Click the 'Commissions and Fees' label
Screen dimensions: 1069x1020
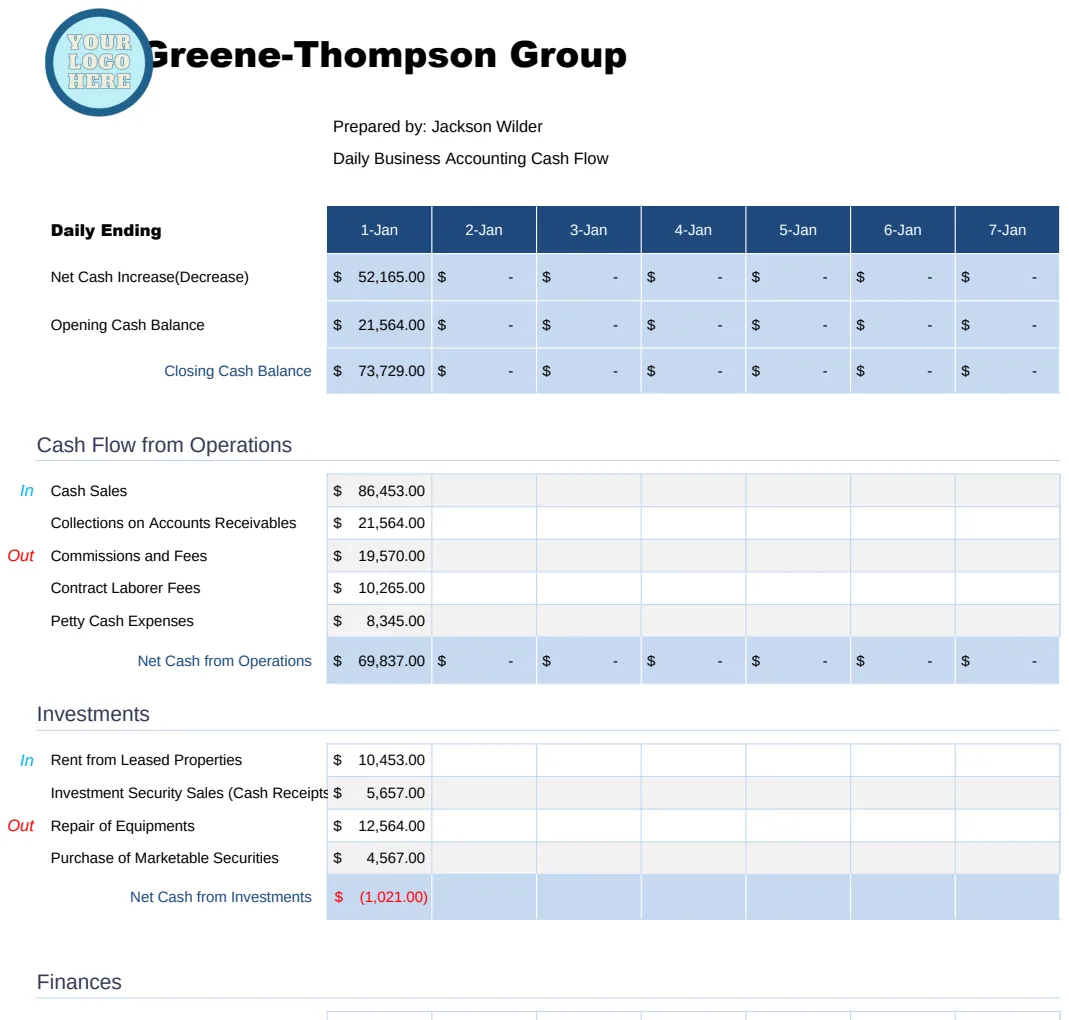[129, 556]
